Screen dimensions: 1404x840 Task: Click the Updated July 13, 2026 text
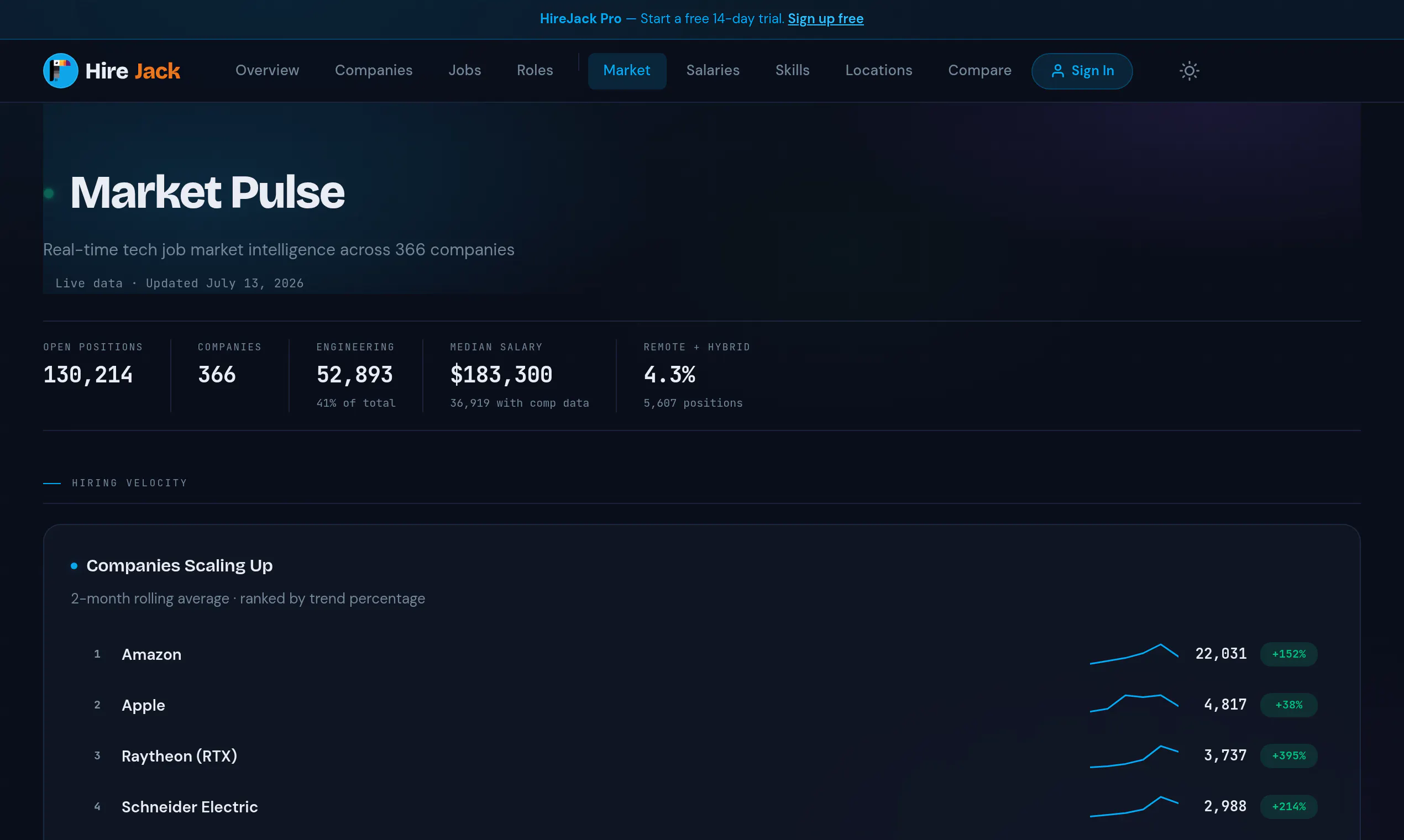coord(225,283)
